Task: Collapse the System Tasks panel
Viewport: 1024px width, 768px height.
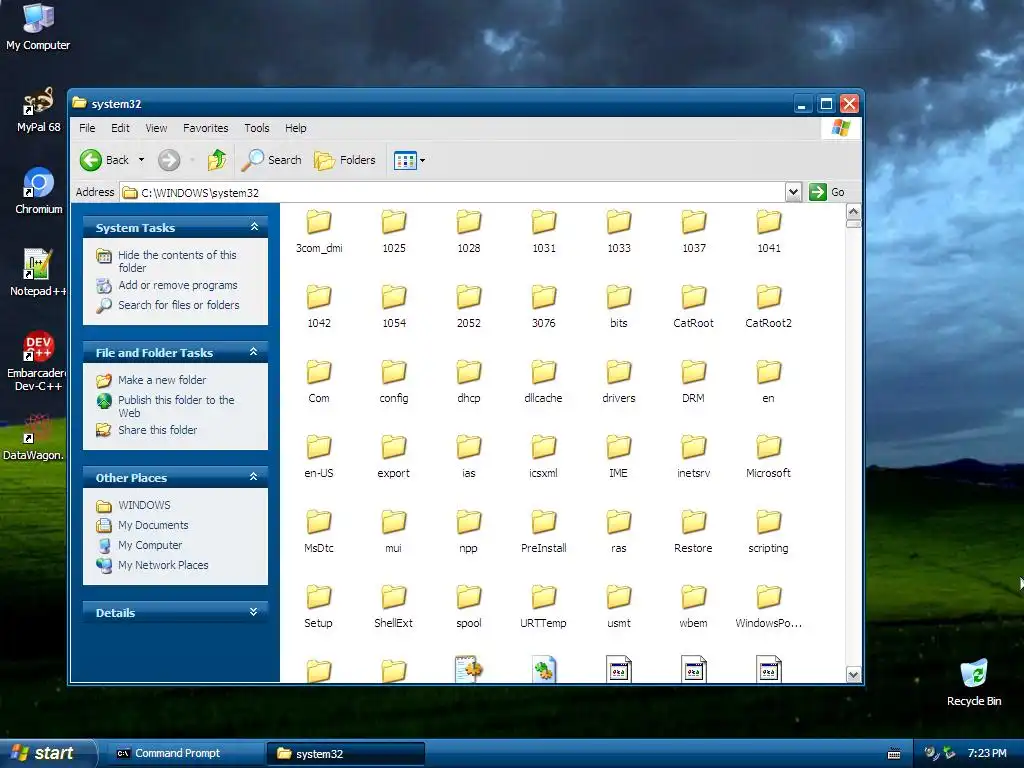Action: 254,227
